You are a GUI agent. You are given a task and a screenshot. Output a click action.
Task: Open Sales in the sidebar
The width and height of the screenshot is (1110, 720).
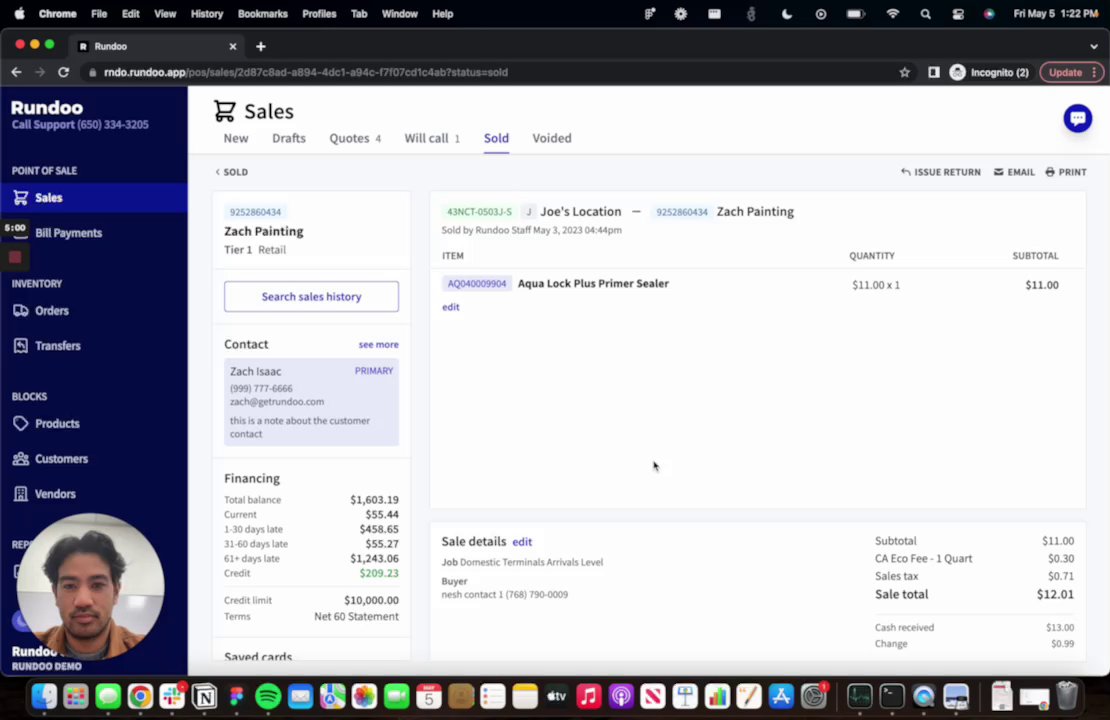point(93,198)
